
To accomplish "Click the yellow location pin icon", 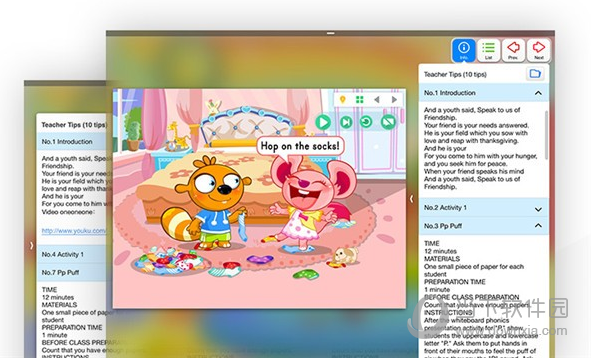I will (342, 100).
